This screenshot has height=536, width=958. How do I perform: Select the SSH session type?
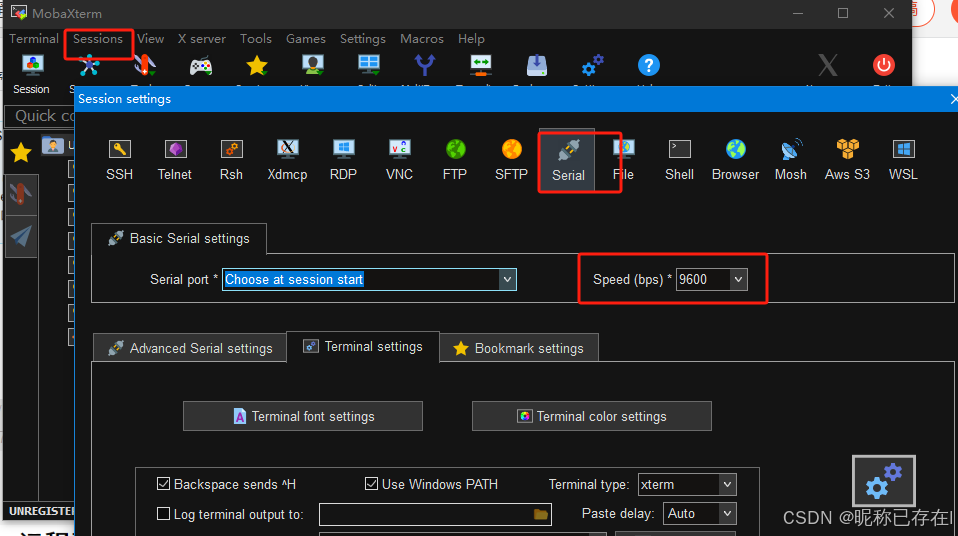coord(119,160)
